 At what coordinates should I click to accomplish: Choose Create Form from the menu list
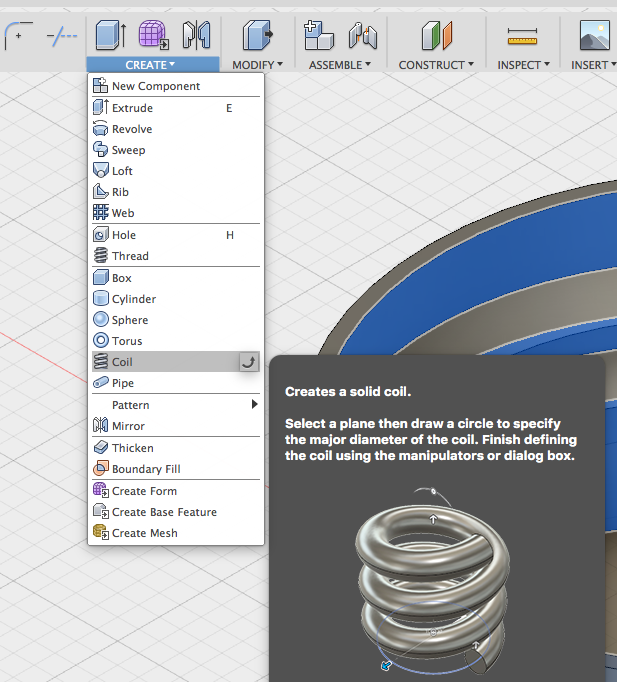[176, 491]
